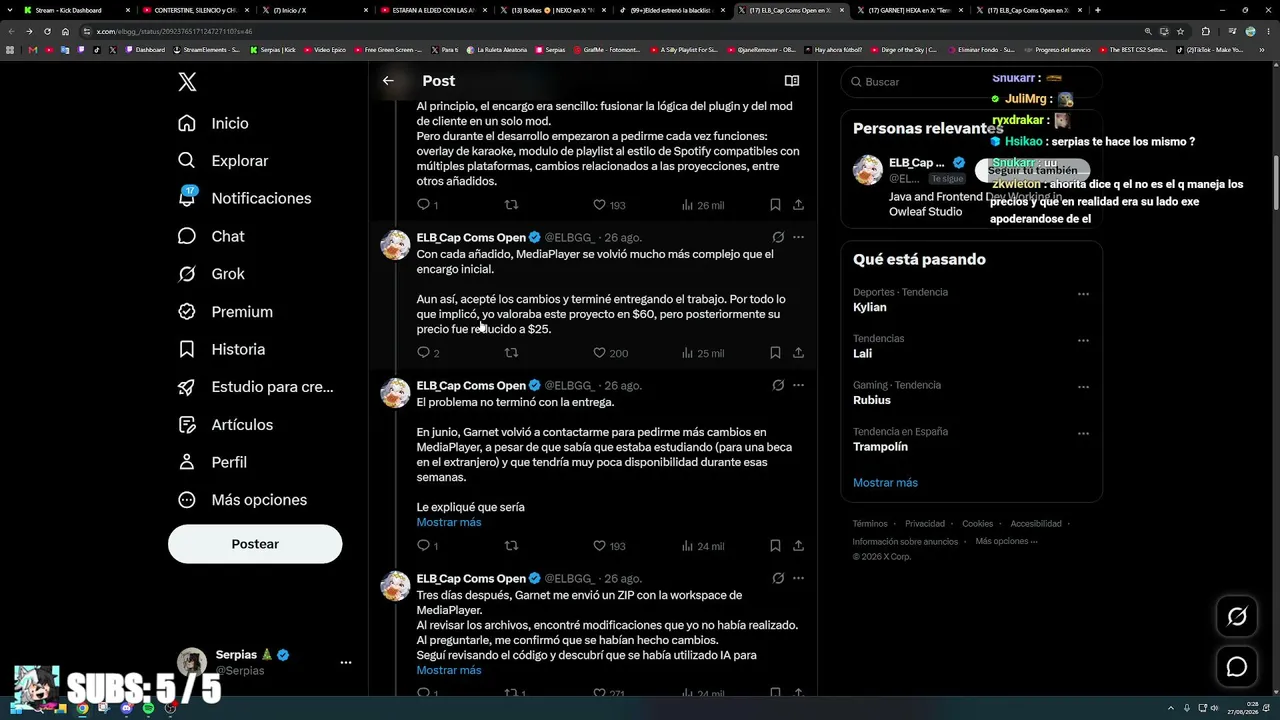Open more menu on 'El problema' post

pos(798,385)
